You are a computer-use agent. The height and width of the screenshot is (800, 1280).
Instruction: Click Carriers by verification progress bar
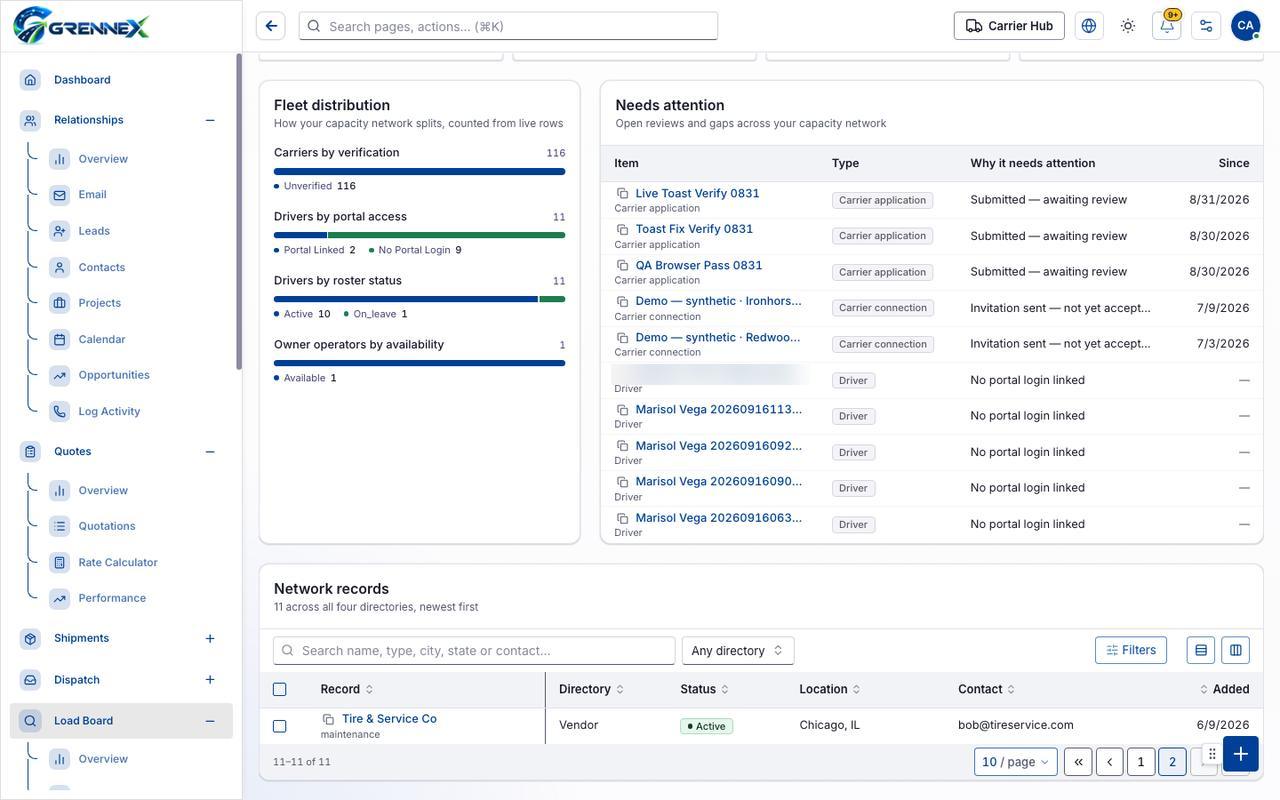419,171
